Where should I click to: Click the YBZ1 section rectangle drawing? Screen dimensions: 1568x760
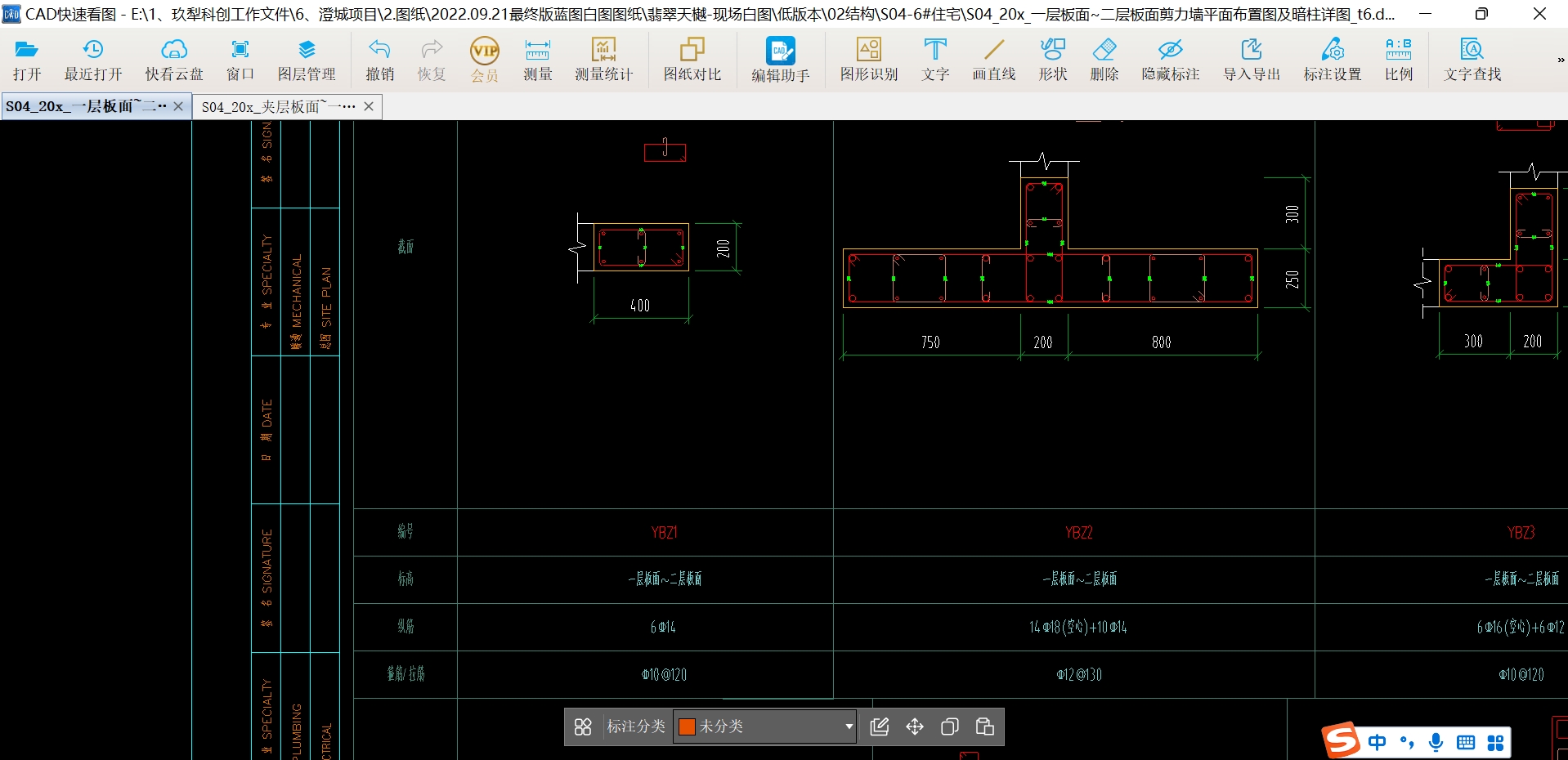pos(641,247)
